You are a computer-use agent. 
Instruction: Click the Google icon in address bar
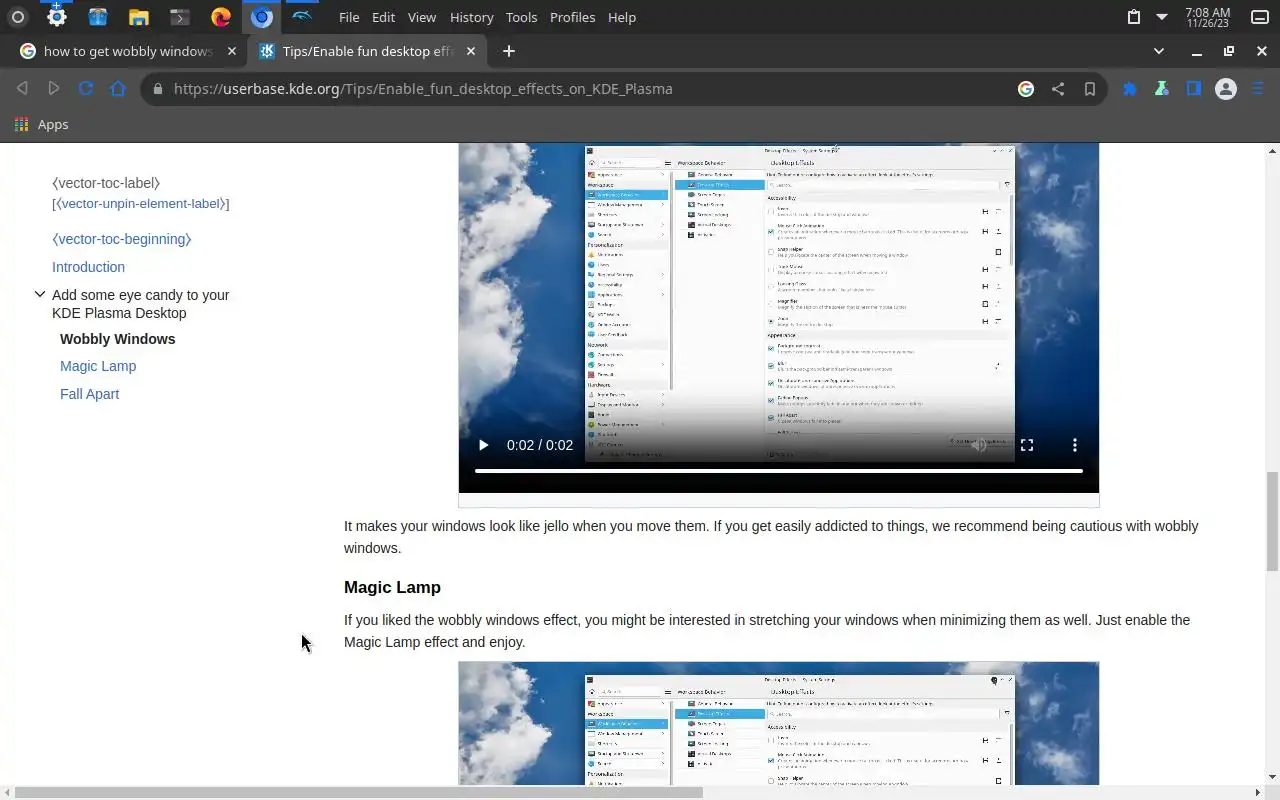pos(1026,89)
